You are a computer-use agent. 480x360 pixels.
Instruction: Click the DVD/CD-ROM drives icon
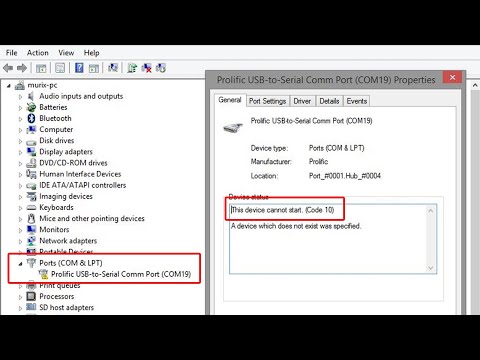(x=31, y=163)
